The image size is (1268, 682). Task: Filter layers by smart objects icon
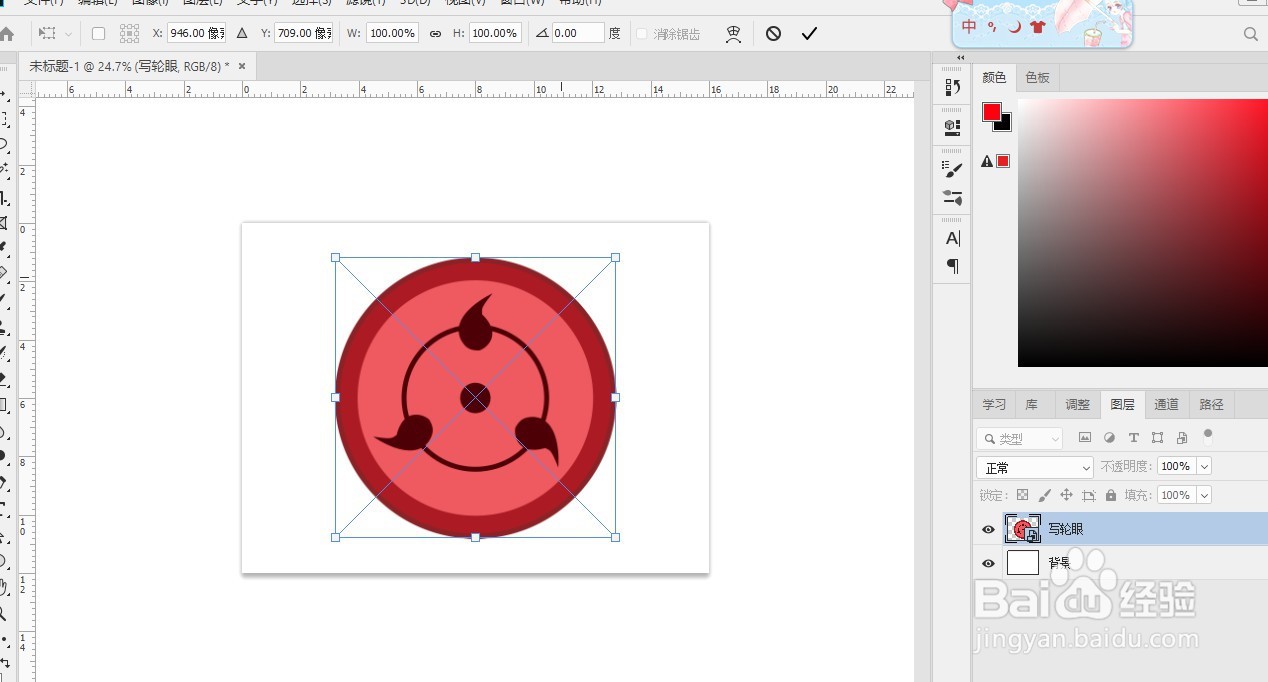[x=1182, y=438]
